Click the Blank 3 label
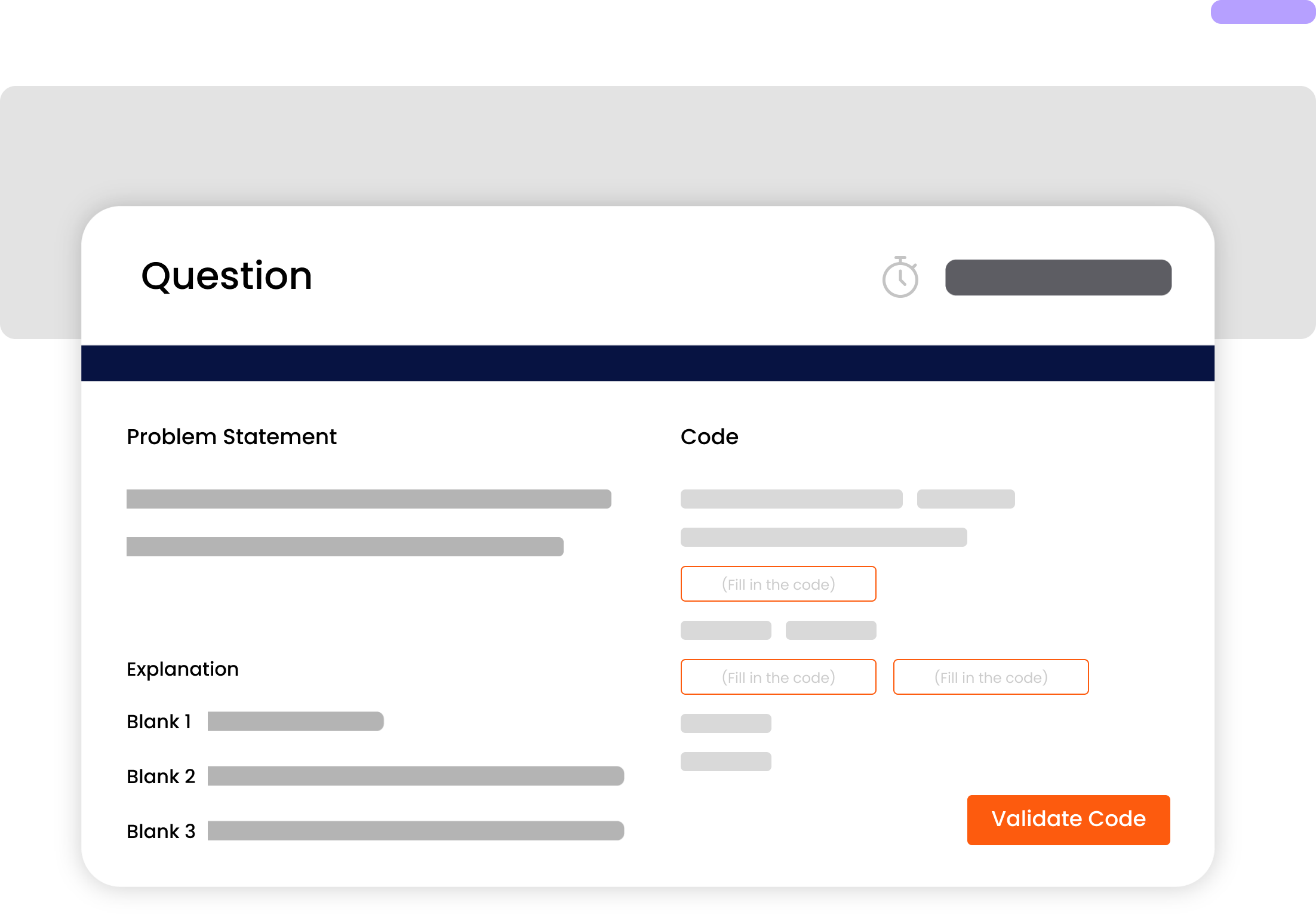 click(161, 831)
